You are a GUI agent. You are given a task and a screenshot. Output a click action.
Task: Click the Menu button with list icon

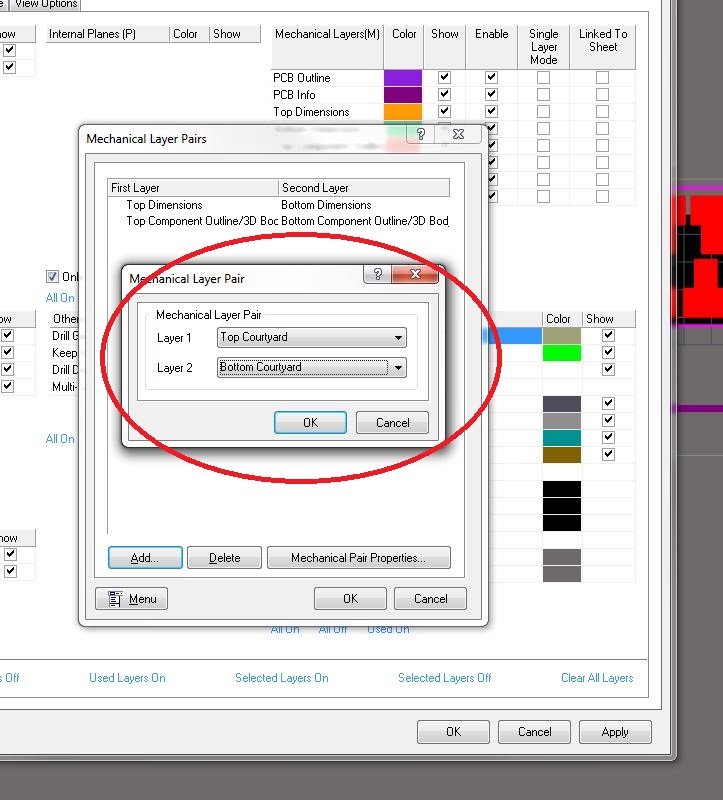132,599
